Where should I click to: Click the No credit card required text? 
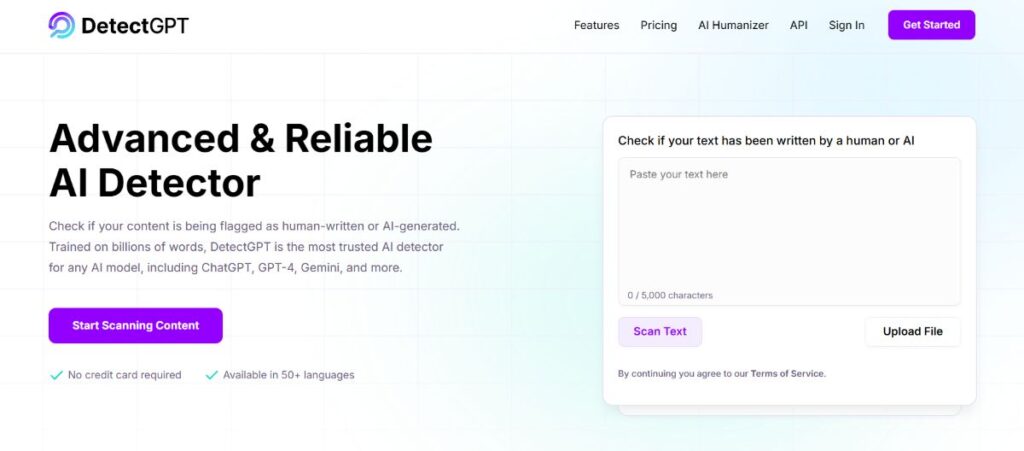point(125,375)
